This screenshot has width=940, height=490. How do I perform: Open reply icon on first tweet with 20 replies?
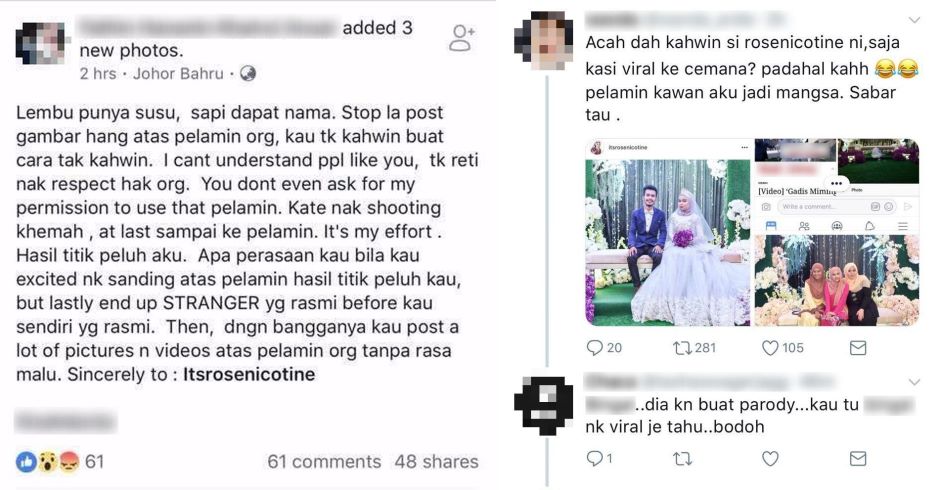pyautogui.click(x=595, y=347)
